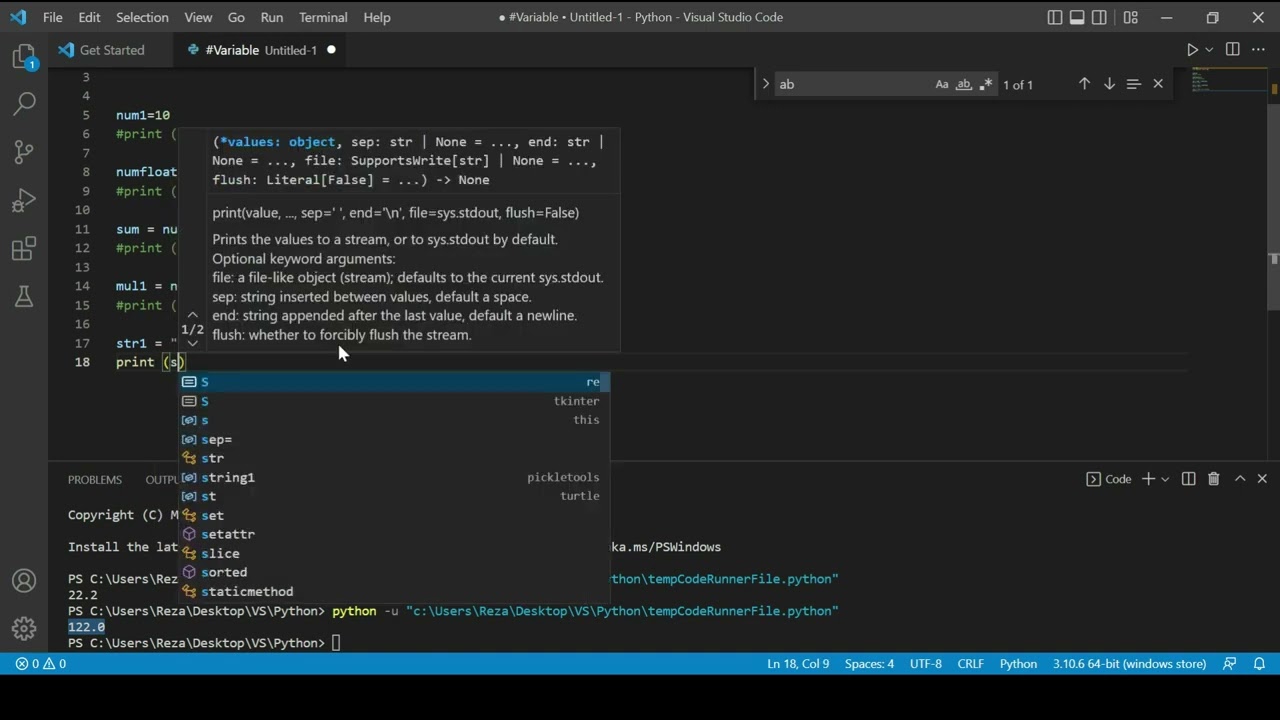Open the View menu
The width and height of the screenshot is (1280, 720).
pyautogui.click(x=198, y=17)
